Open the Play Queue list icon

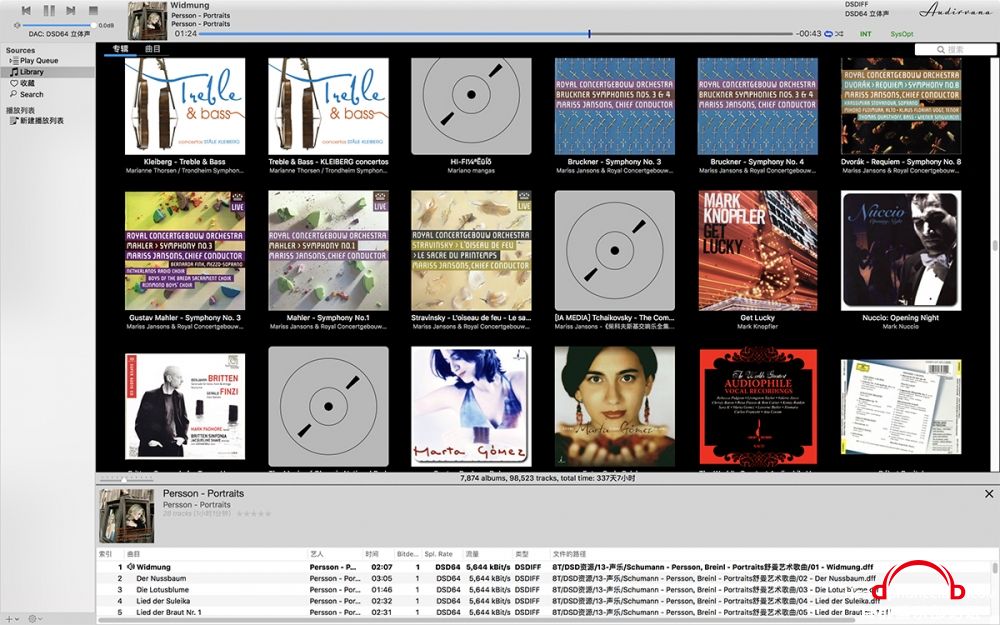tap(15, 61)
